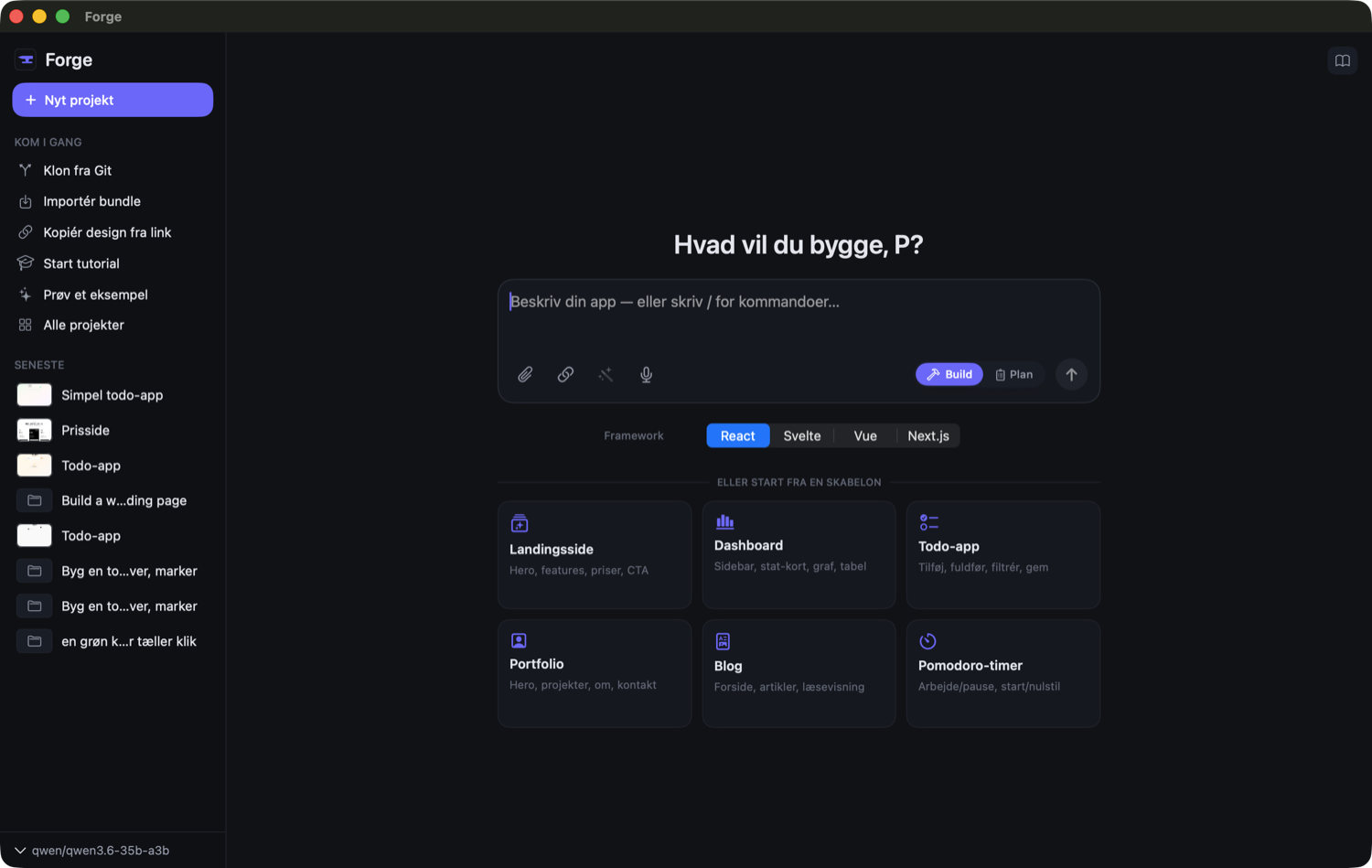Click the 'Hero, features, priser, CTA' description

[x=579, y=570]
